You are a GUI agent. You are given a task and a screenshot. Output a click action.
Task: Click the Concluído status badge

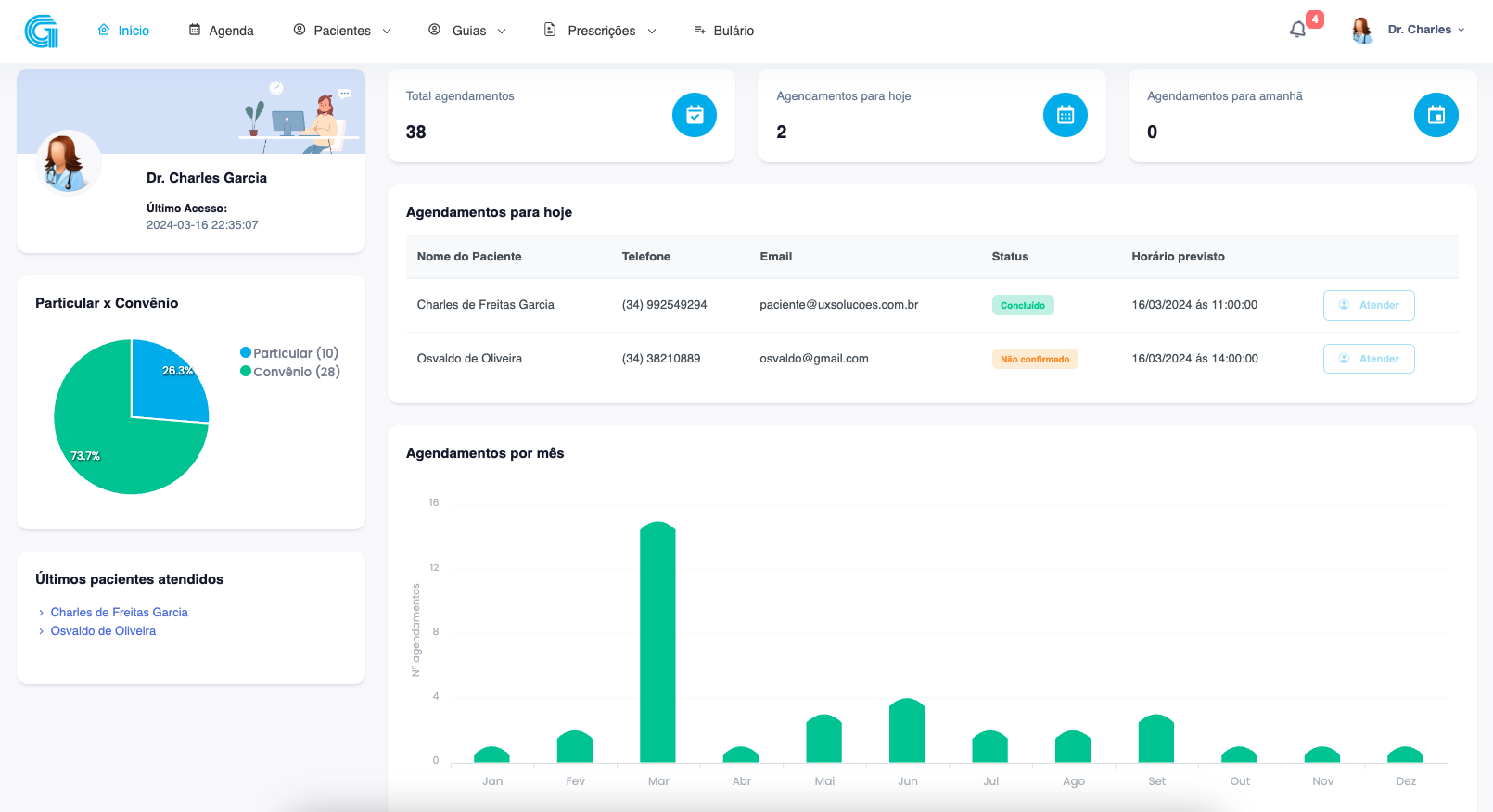[x=1023, y=305]
